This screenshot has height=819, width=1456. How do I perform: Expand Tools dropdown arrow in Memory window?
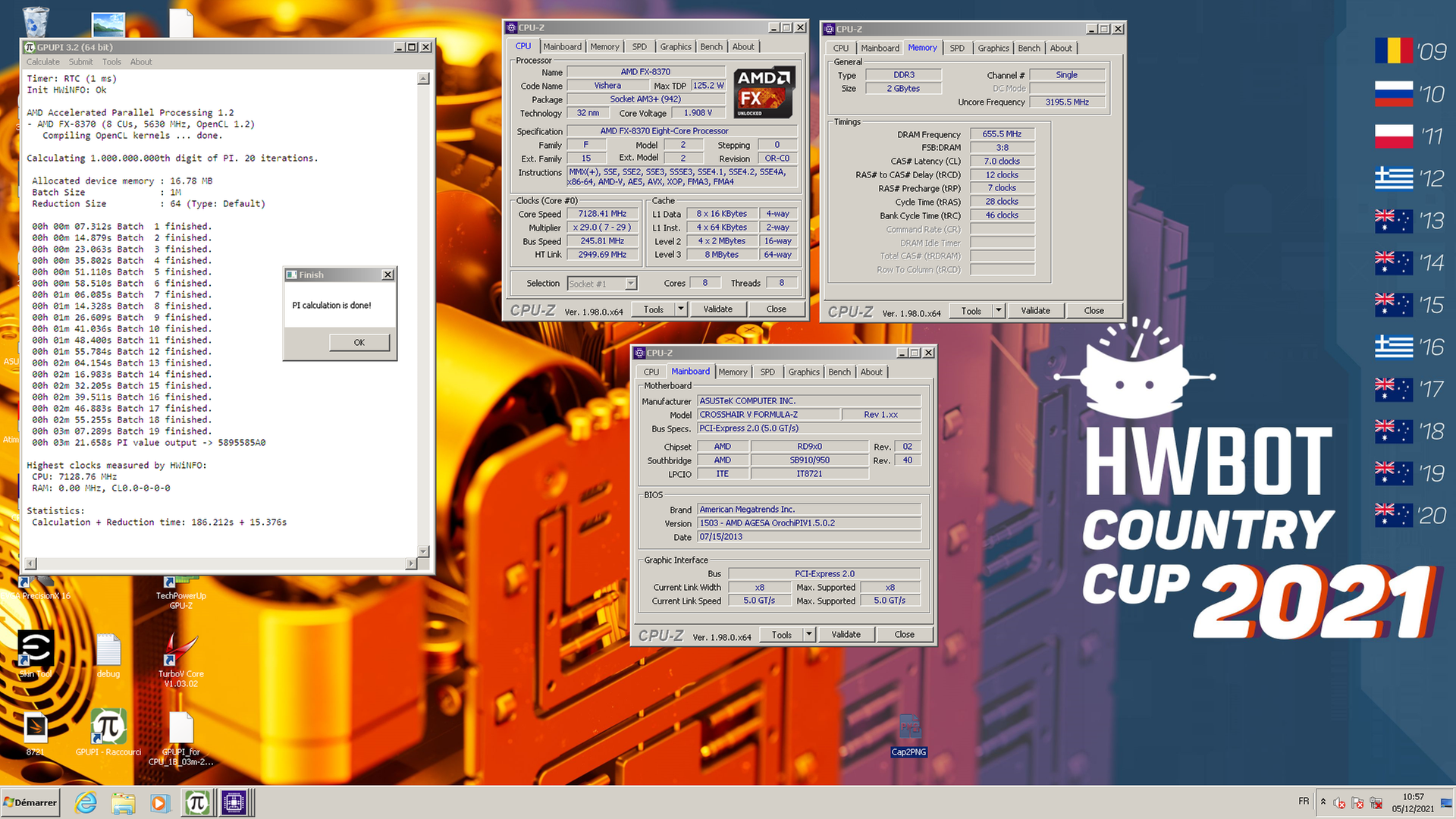(x=998, y=310)
